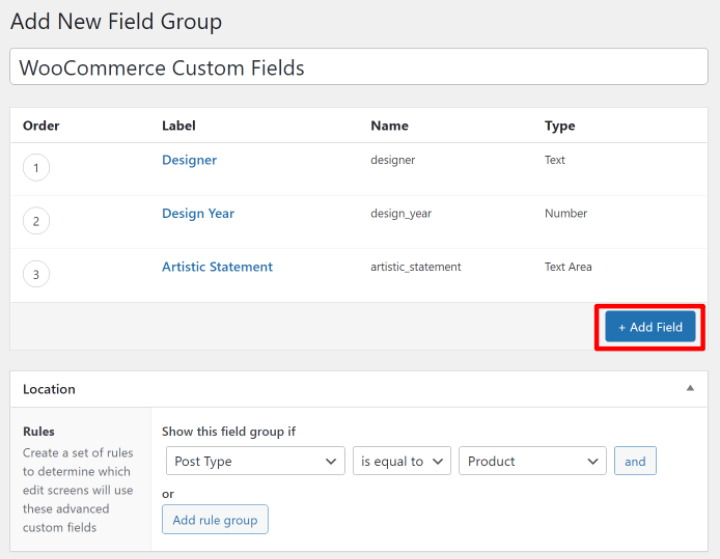Click the order handle number 3

(x=36, y=274)
